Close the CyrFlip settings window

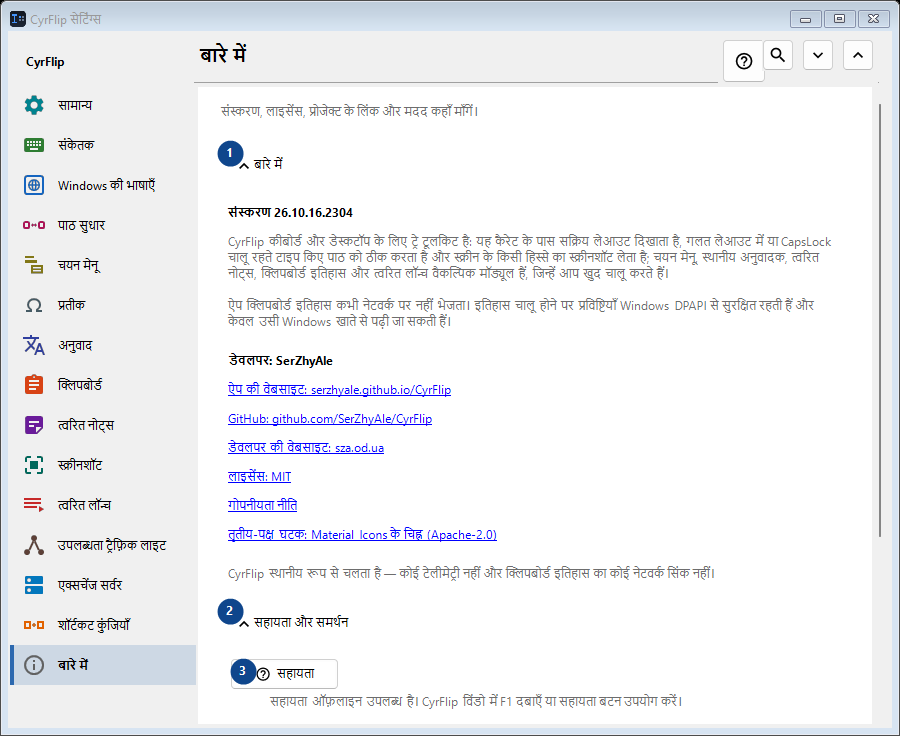(x=873, y=19)
